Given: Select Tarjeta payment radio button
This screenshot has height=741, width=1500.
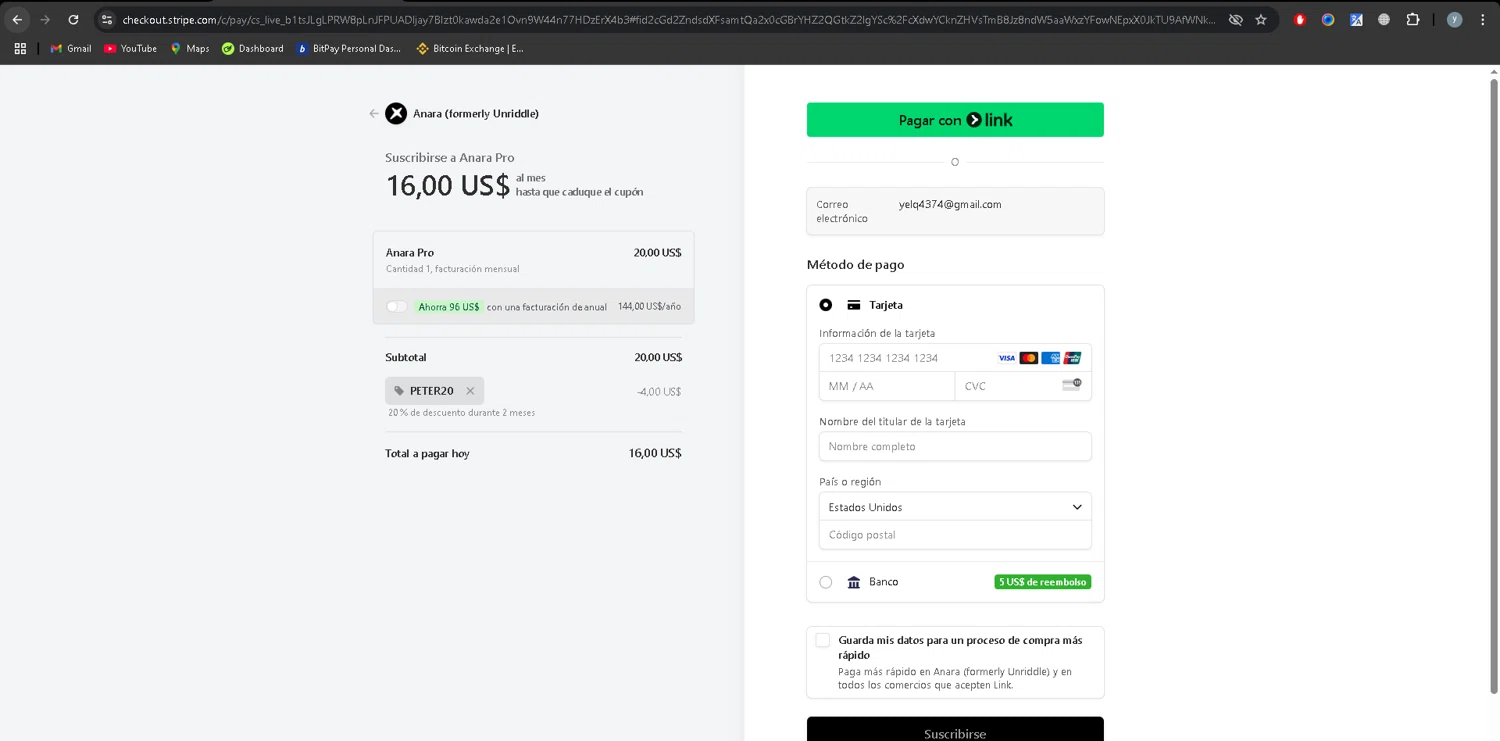Looking at the screenshot, I should (825, 305).
